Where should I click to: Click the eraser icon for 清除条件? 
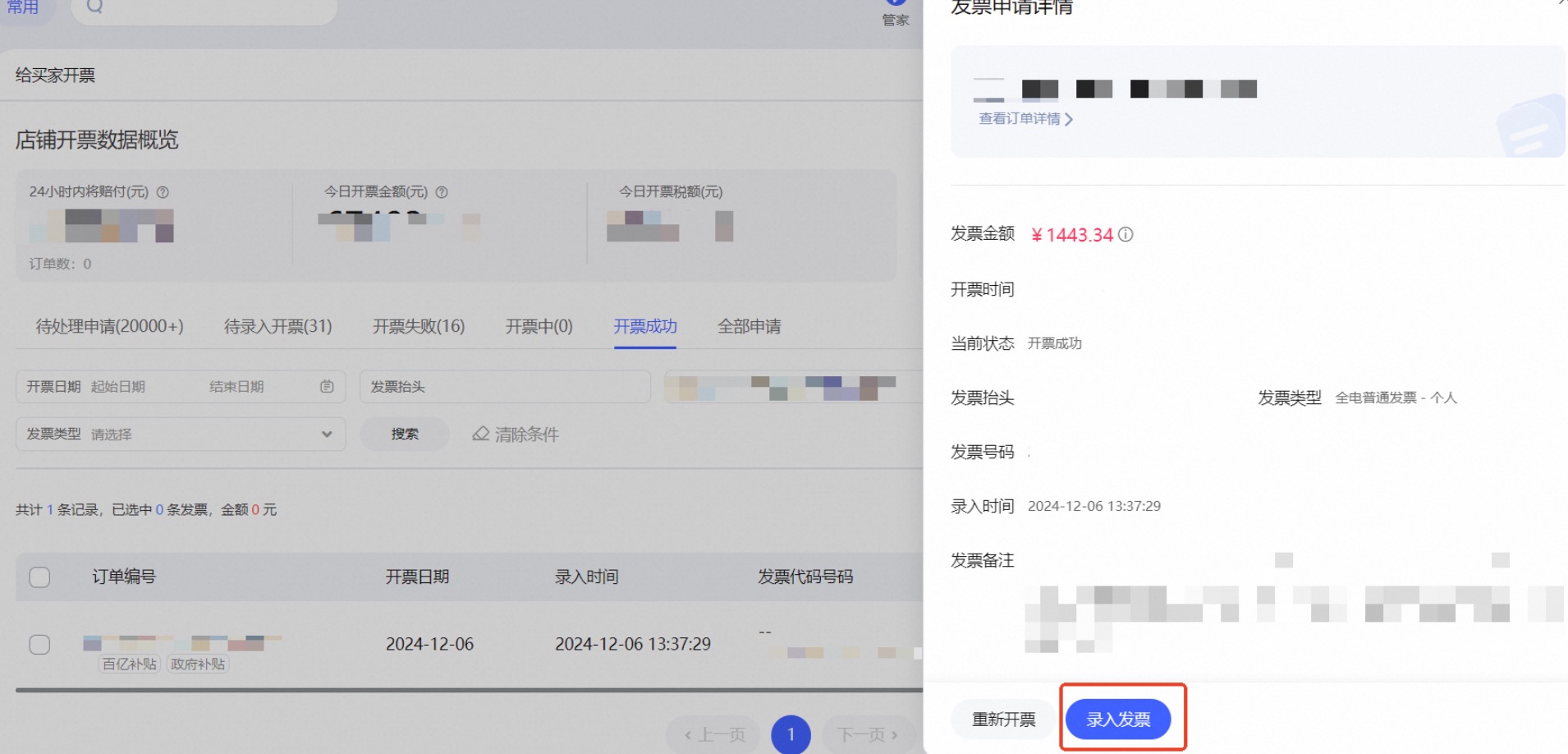pos(481,434)
